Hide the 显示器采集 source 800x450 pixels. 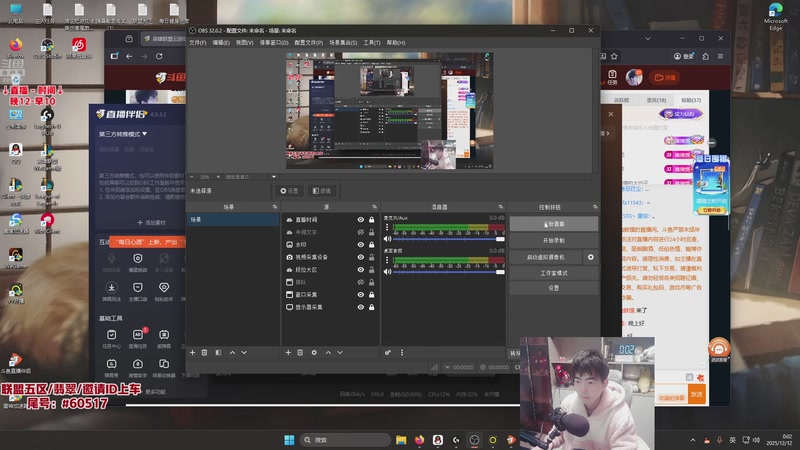[x=361, y=307]
